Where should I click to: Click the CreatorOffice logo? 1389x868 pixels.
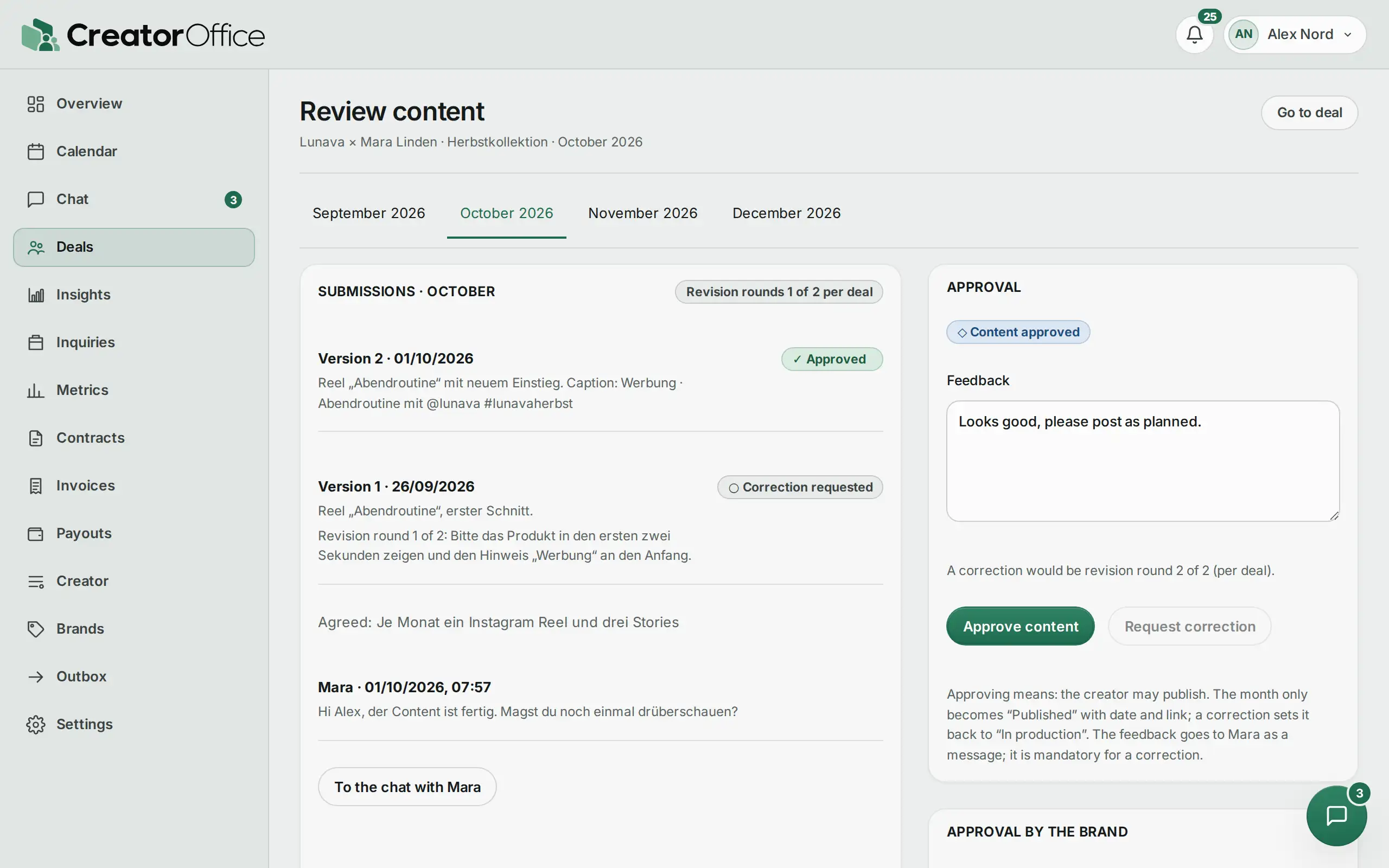tap(143, 35)
